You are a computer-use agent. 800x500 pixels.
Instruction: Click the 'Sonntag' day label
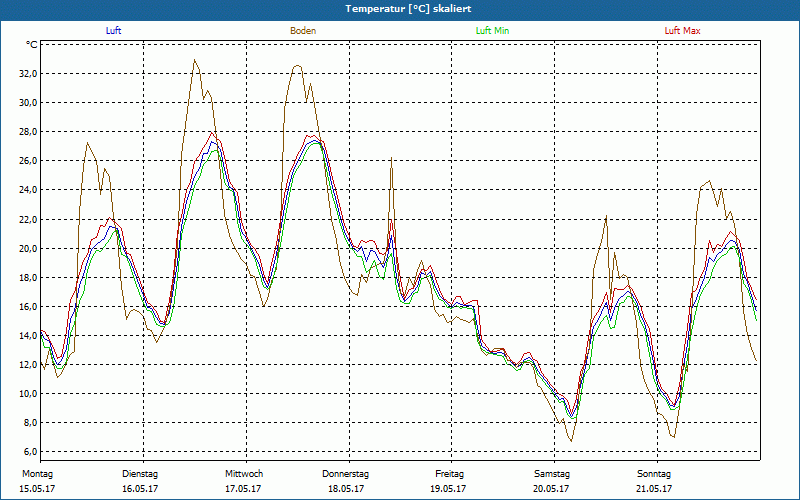tap(654, 474)
